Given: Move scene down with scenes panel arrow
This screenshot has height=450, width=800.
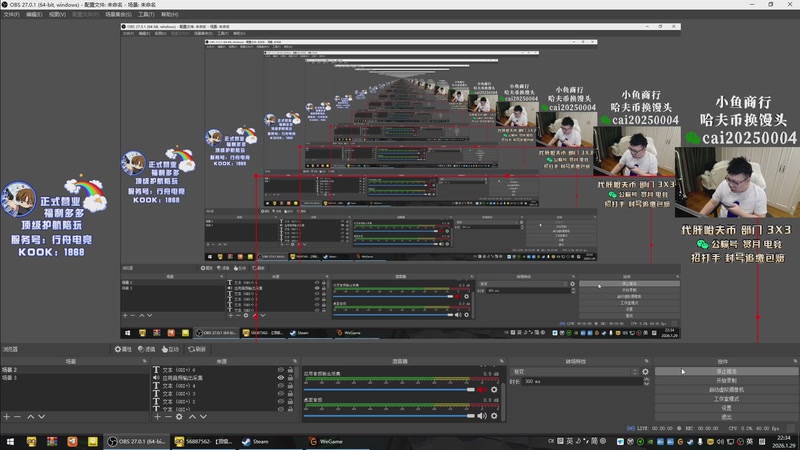Looking at the screenshot, I should pyautogui.click(x=42, y=416).
